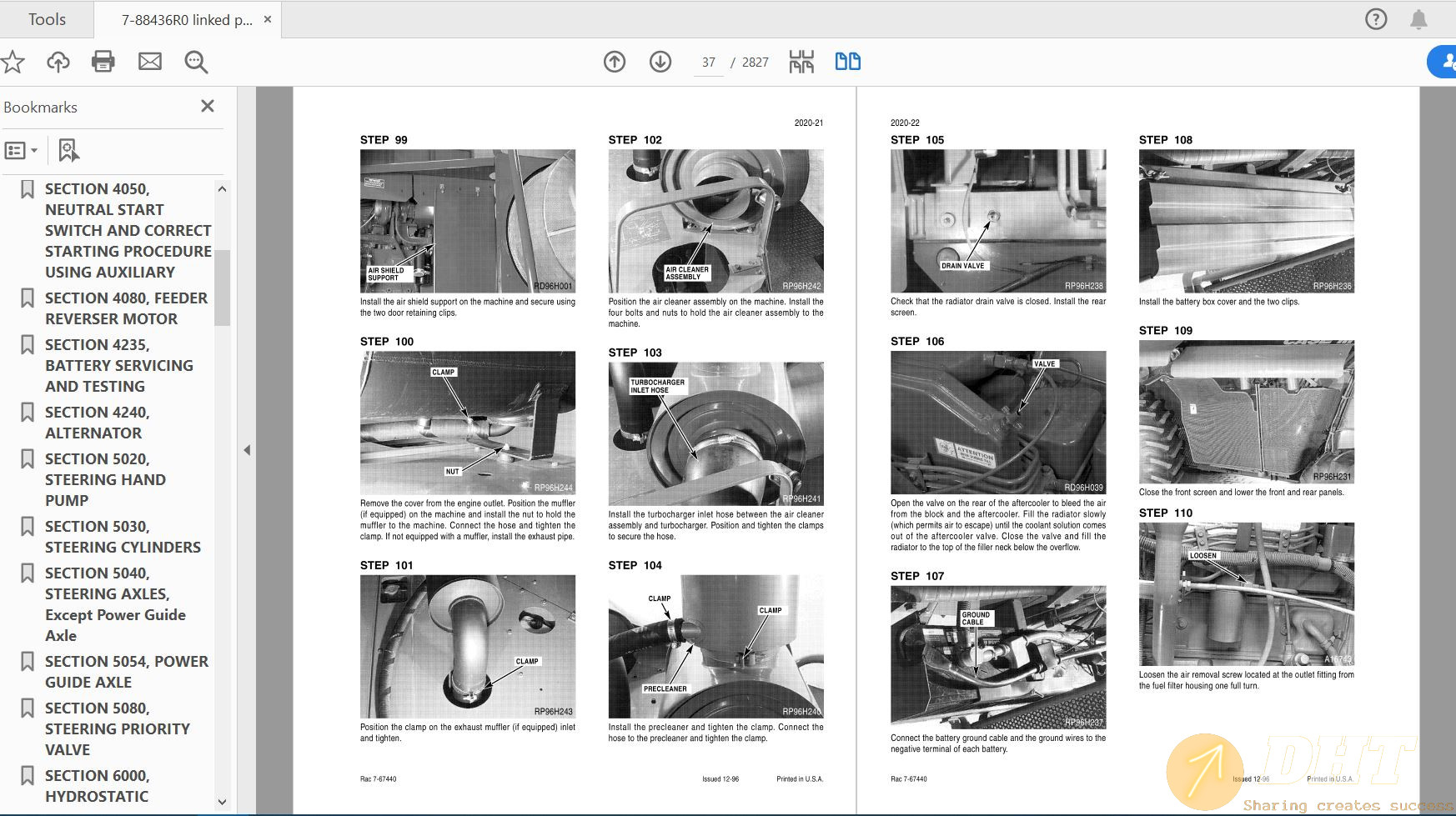
Task: Print the document using printer icon
Action: point(103,62)
